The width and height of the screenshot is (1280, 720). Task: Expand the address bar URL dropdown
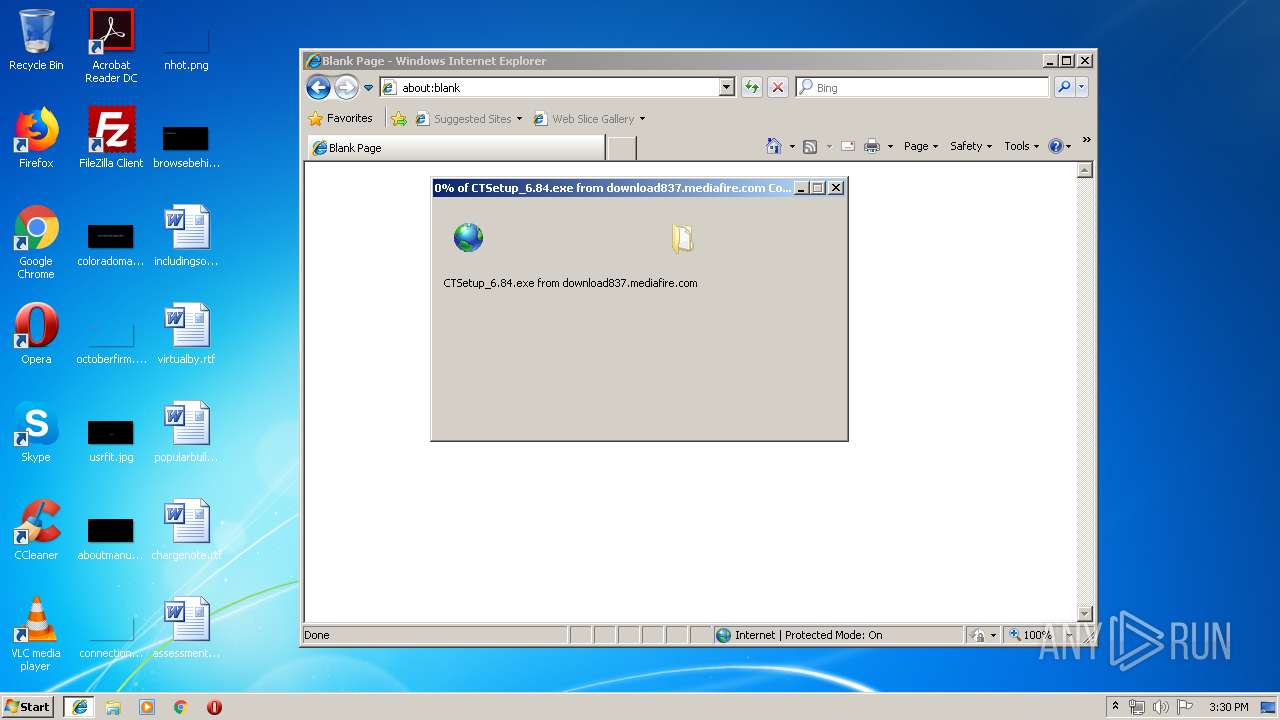727,88
